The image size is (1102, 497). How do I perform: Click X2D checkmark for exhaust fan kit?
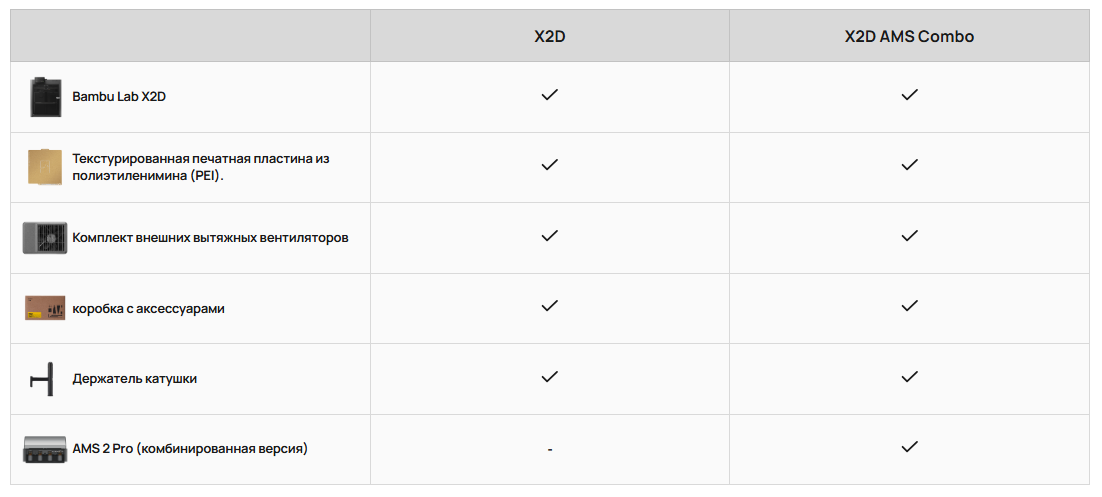pyautogui.click(x=549, y=236)
